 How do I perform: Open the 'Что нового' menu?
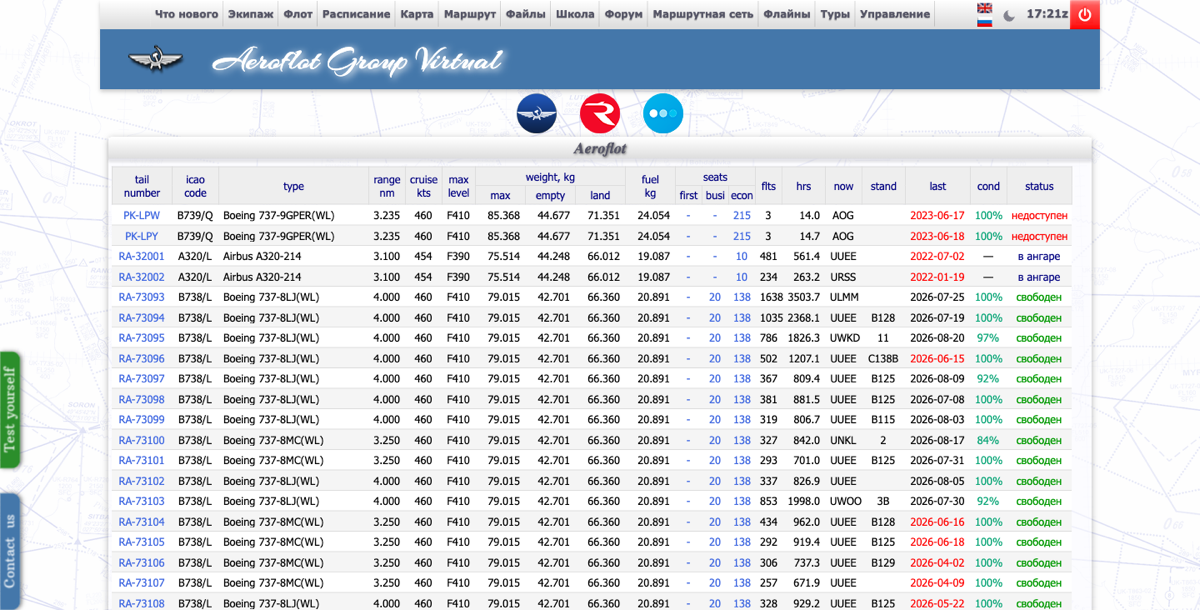click(x=187, y=14)
